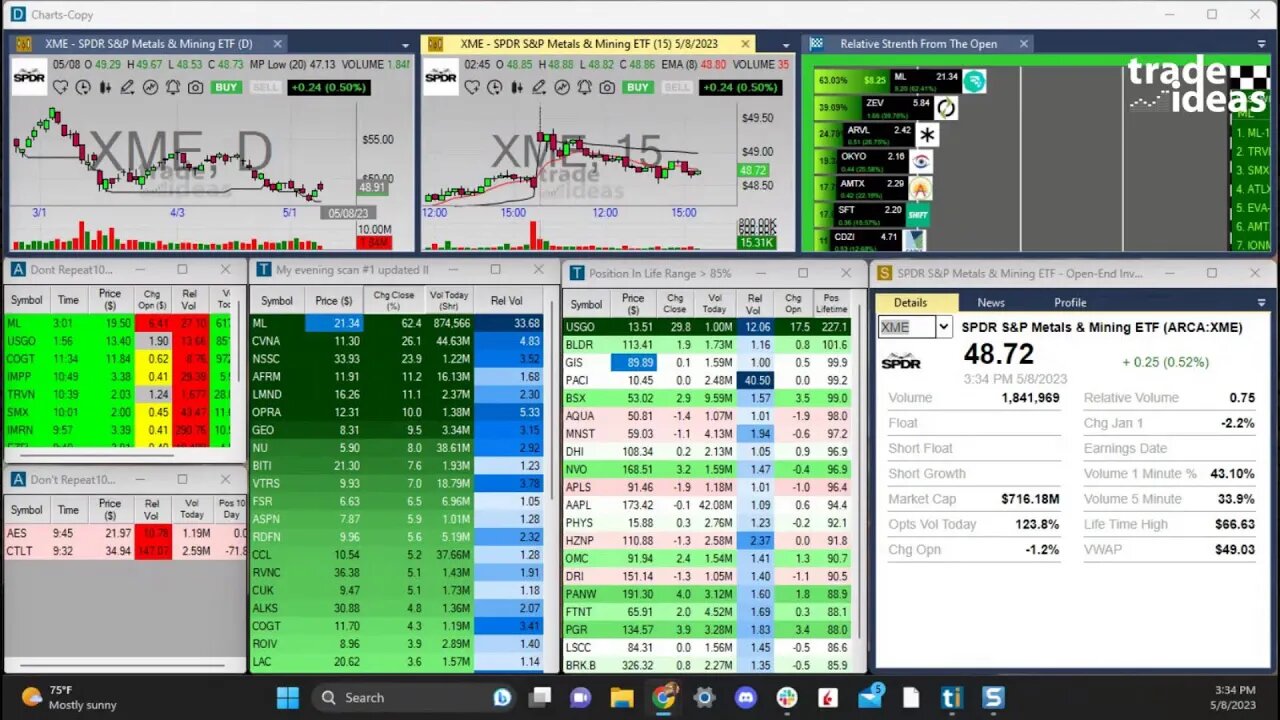This screenshot has height=720, width=1280.
Task: Select the CTLT row in lower Don't Repeat window
Action: 124,551
